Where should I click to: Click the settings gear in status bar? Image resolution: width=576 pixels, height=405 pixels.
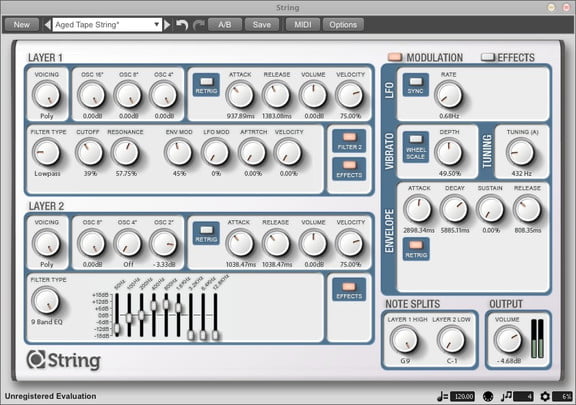545,397
